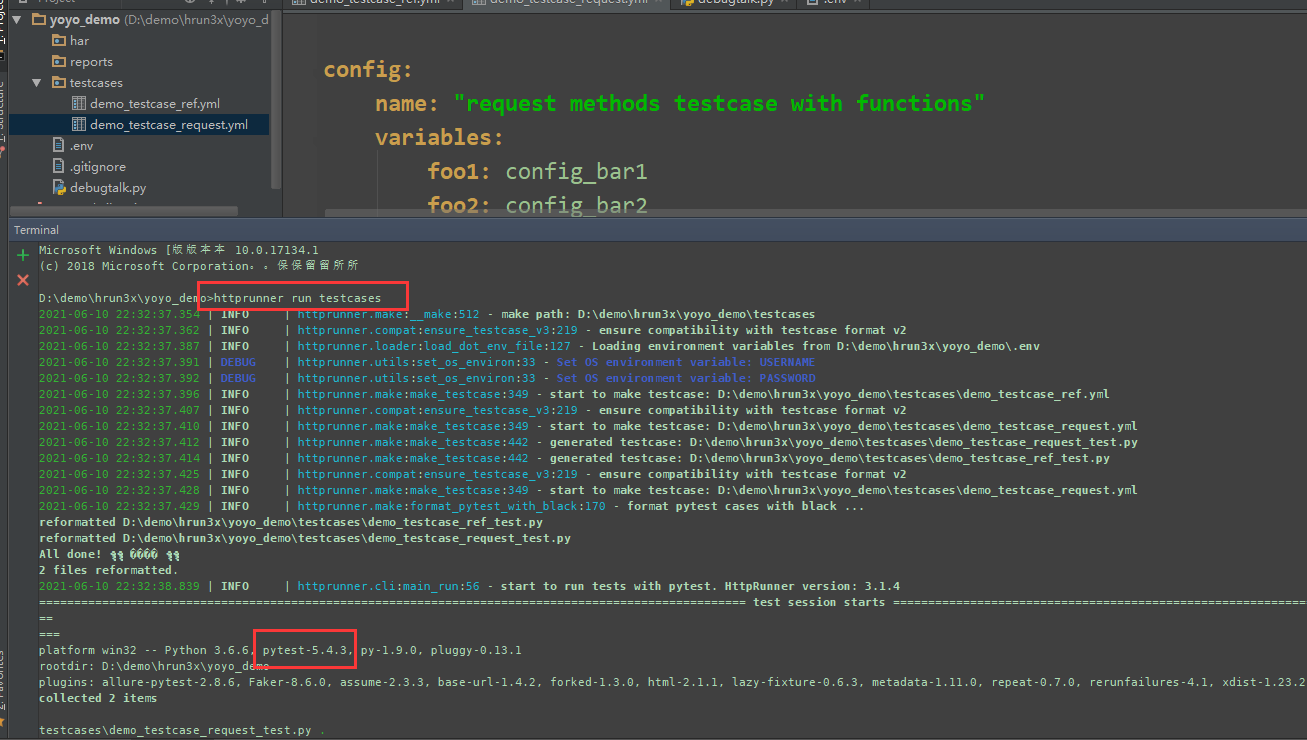Image resolution: width=1307 pixels, height=740 pixels.
Task: Click the debugtalk.py Python file icon
Action: [57, 187]
